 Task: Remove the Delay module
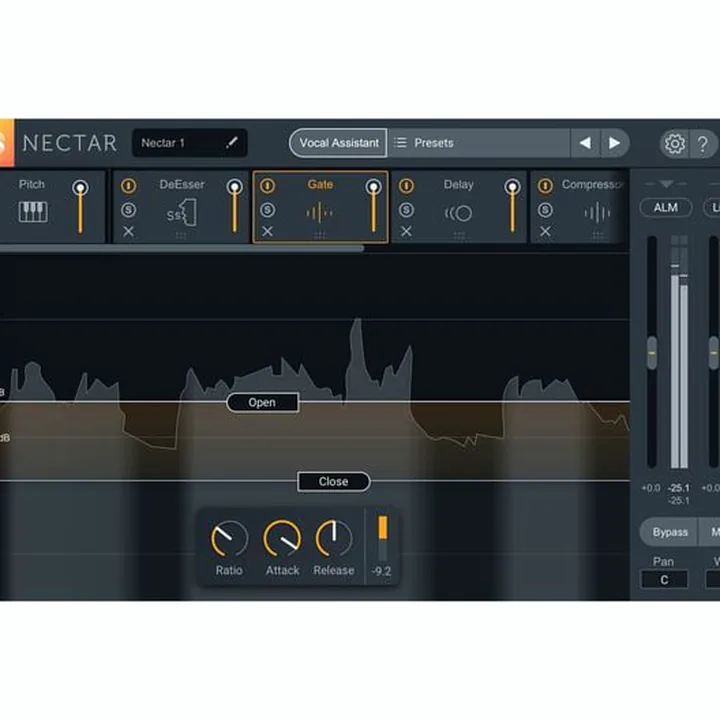point(406,231)
